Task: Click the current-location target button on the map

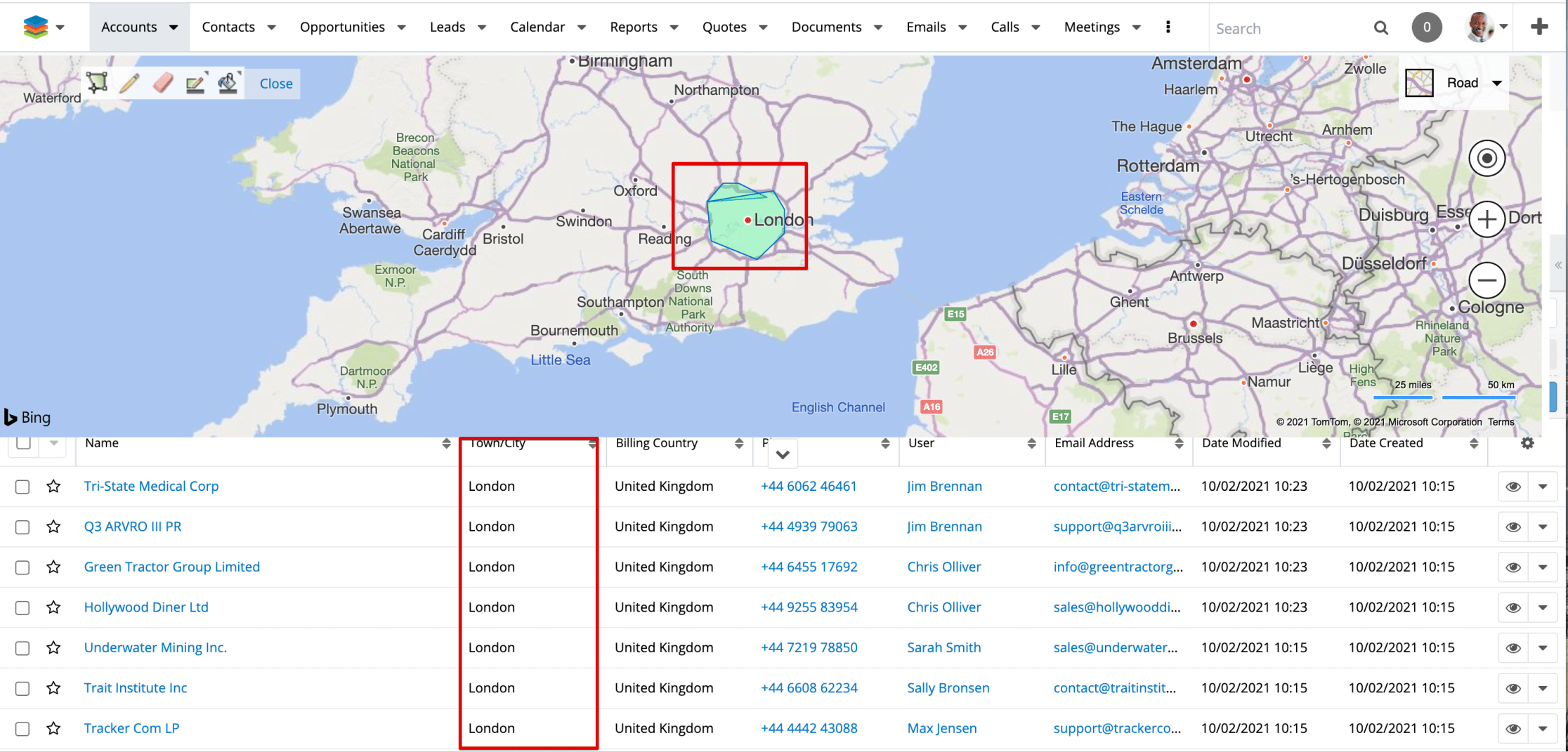Action: pos(1487,158)
